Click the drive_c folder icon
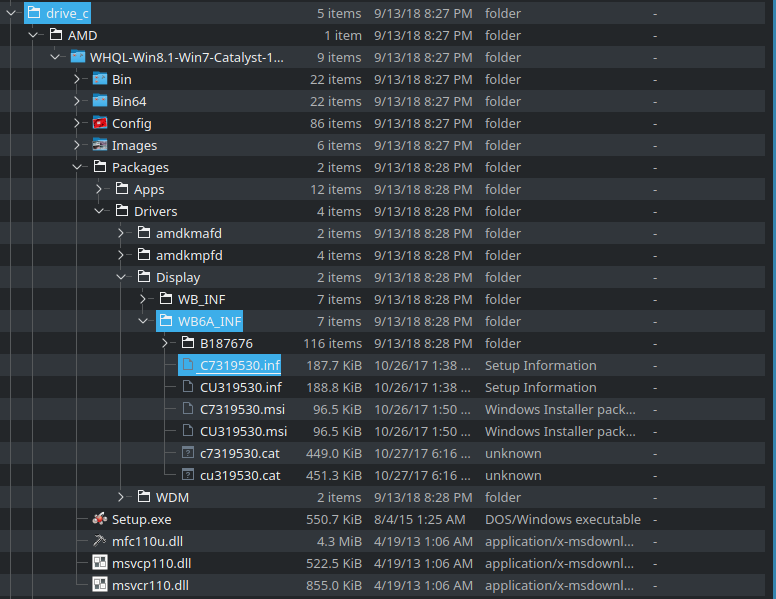 [x=34, y=13]
